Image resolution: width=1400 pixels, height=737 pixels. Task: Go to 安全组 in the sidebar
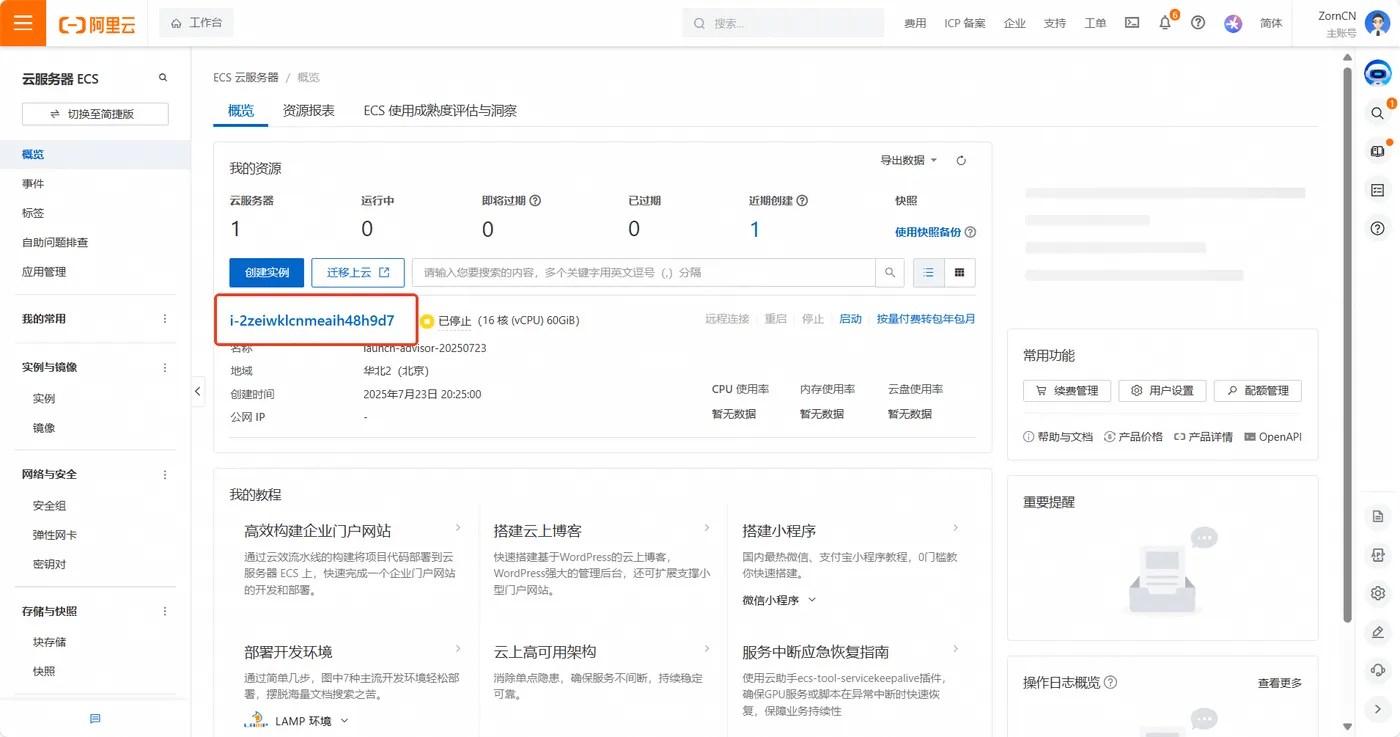(49, 506)
